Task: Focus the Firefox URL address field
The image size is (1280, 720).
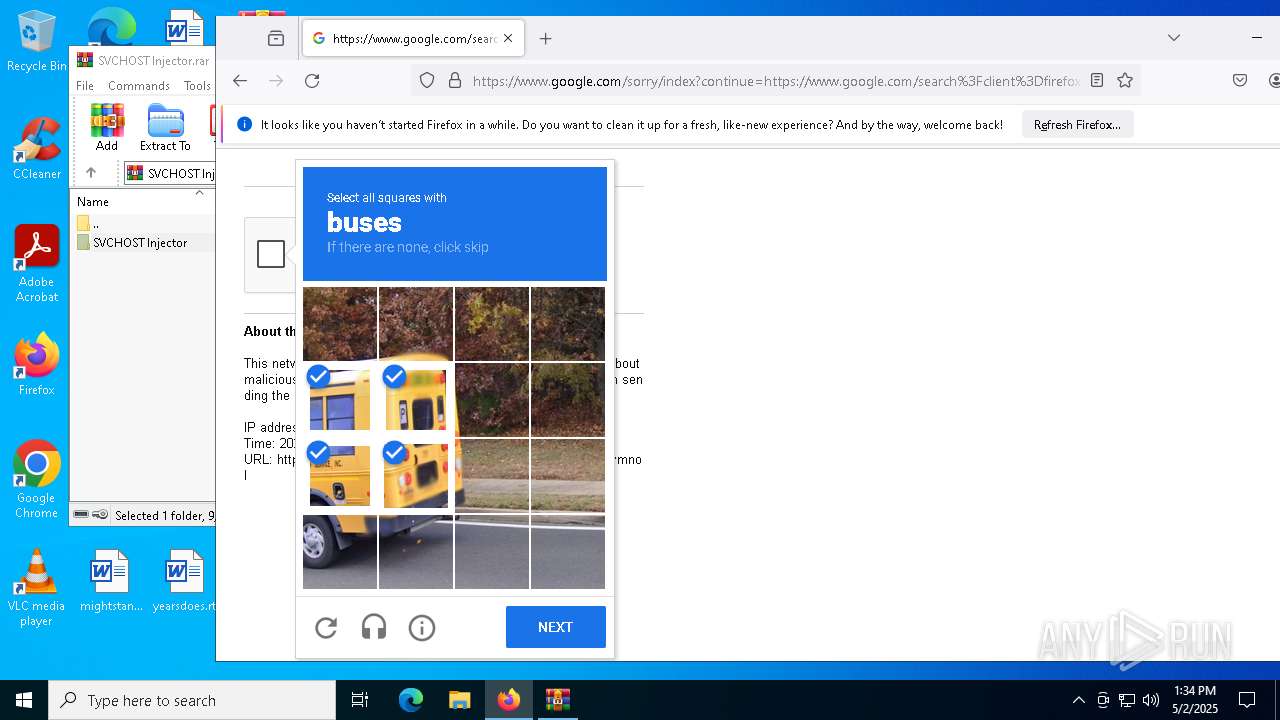Action: point(775,81)
